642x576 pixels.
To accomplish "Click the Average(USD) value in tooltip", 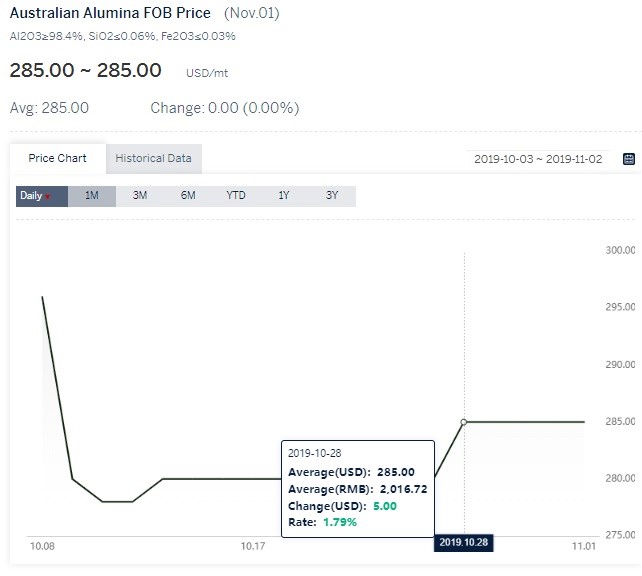I will coord(396,472).
